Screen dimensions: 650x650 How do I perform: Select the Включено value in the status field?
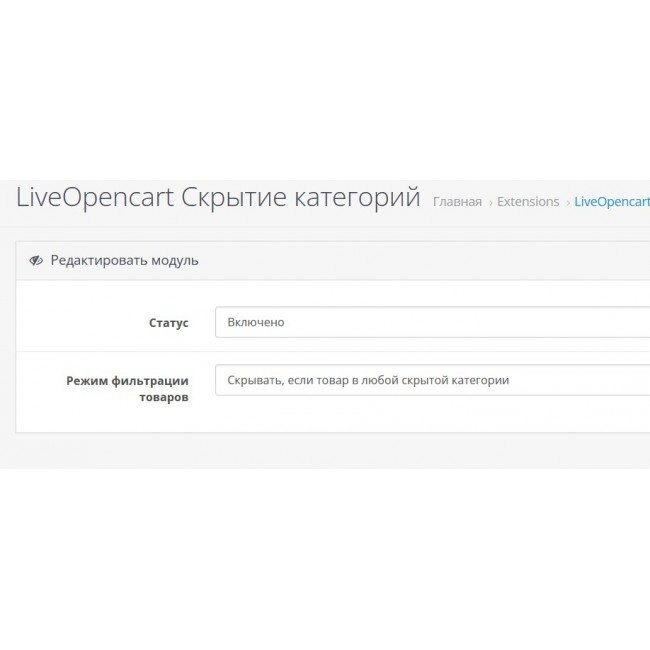click(x=256, y=322)
